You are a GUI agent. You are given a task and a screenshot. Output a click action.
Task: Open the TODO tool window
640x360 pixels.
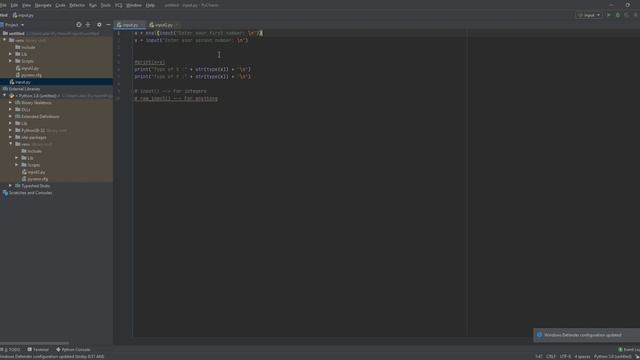(11, 350)
